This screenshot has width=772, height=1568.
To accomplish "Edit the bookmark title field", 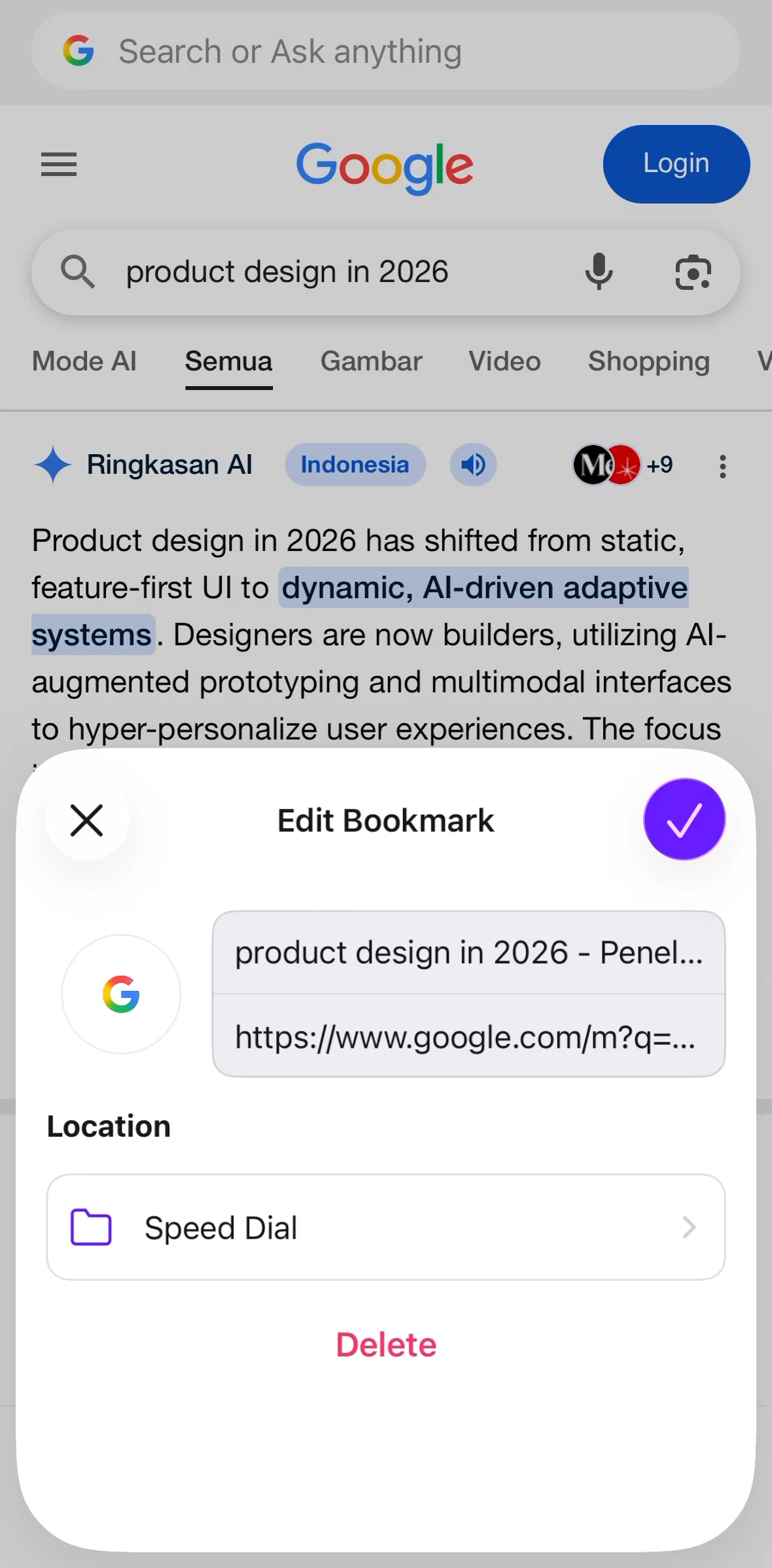I will (468, 953).
